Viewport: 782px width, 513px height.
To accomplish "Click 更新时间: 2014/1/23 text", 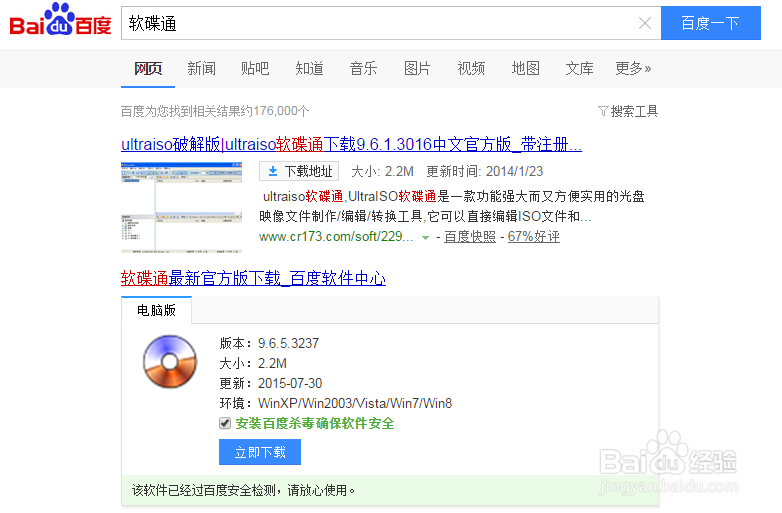I will pos(485,171).
